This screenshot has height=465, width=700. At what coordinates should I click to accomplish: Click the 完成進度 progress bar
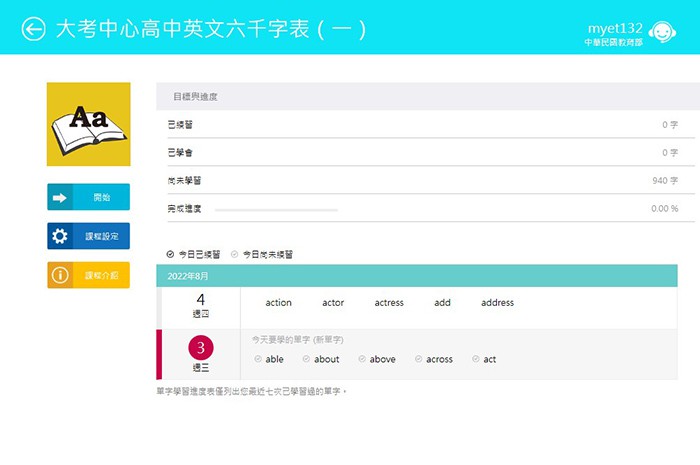tap(276, 209)
